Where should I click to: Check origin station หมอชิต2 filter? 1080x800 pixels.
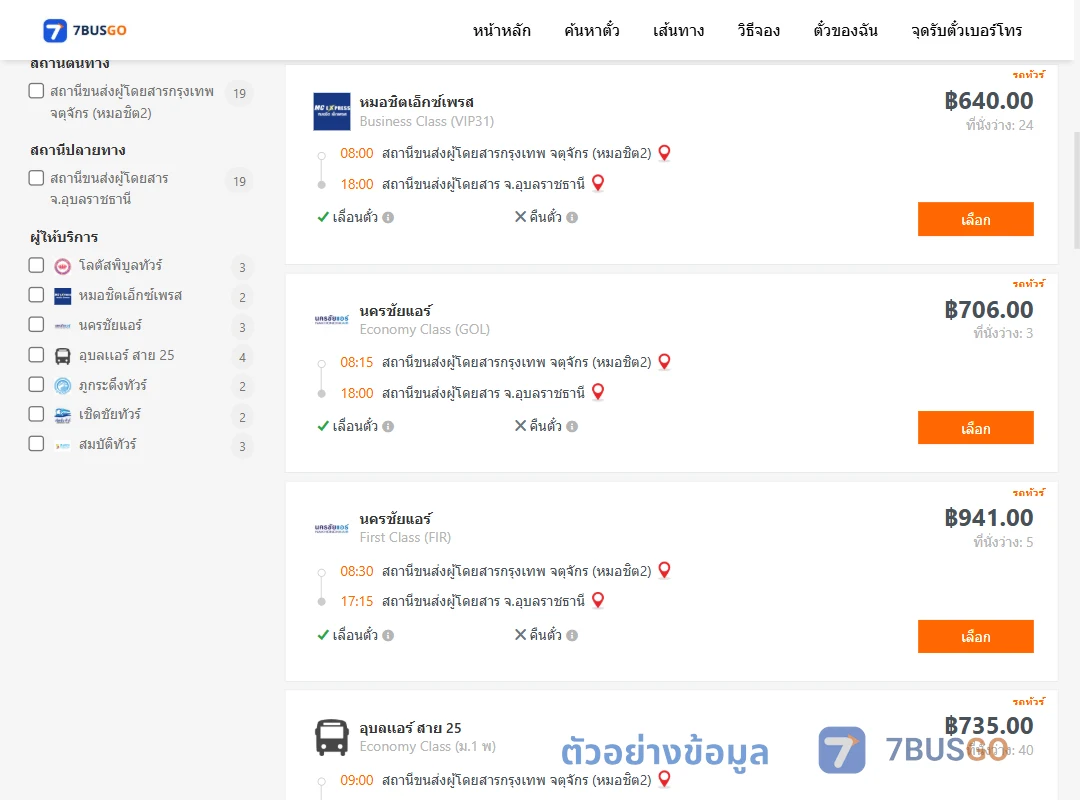click(x=37, y=91)
